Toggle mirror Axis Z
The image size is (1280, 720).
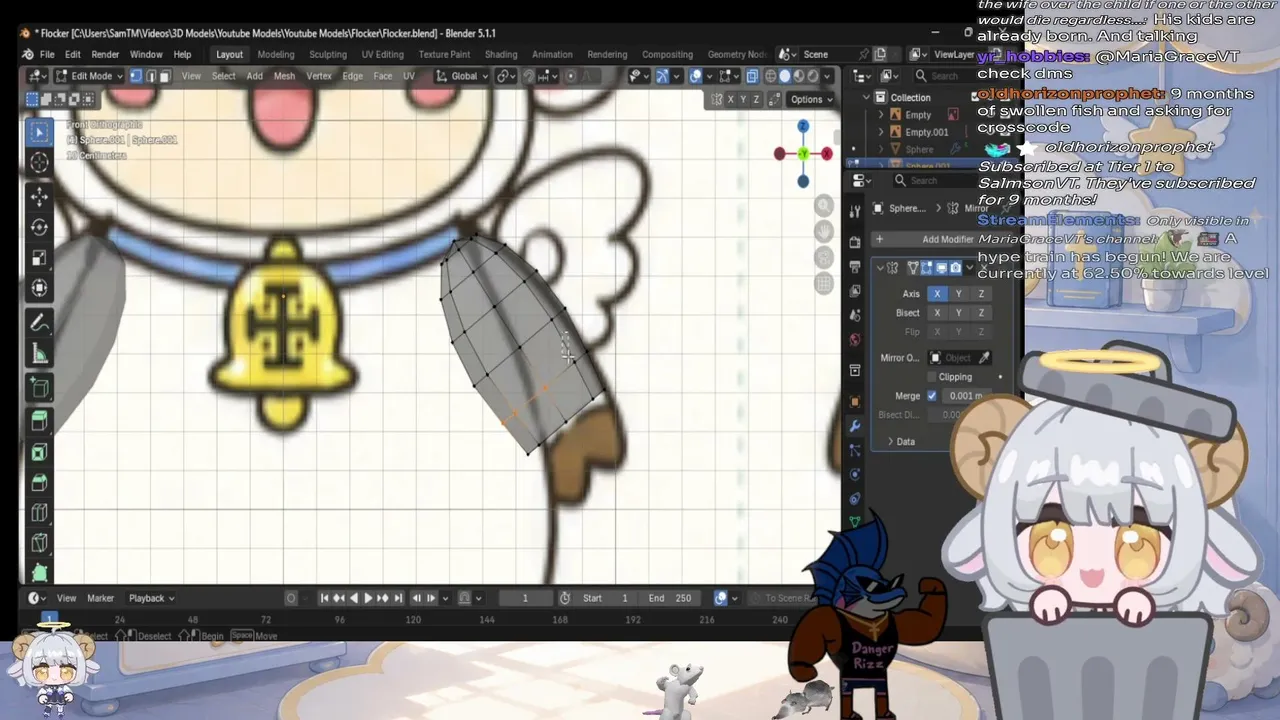pos(981,294)
